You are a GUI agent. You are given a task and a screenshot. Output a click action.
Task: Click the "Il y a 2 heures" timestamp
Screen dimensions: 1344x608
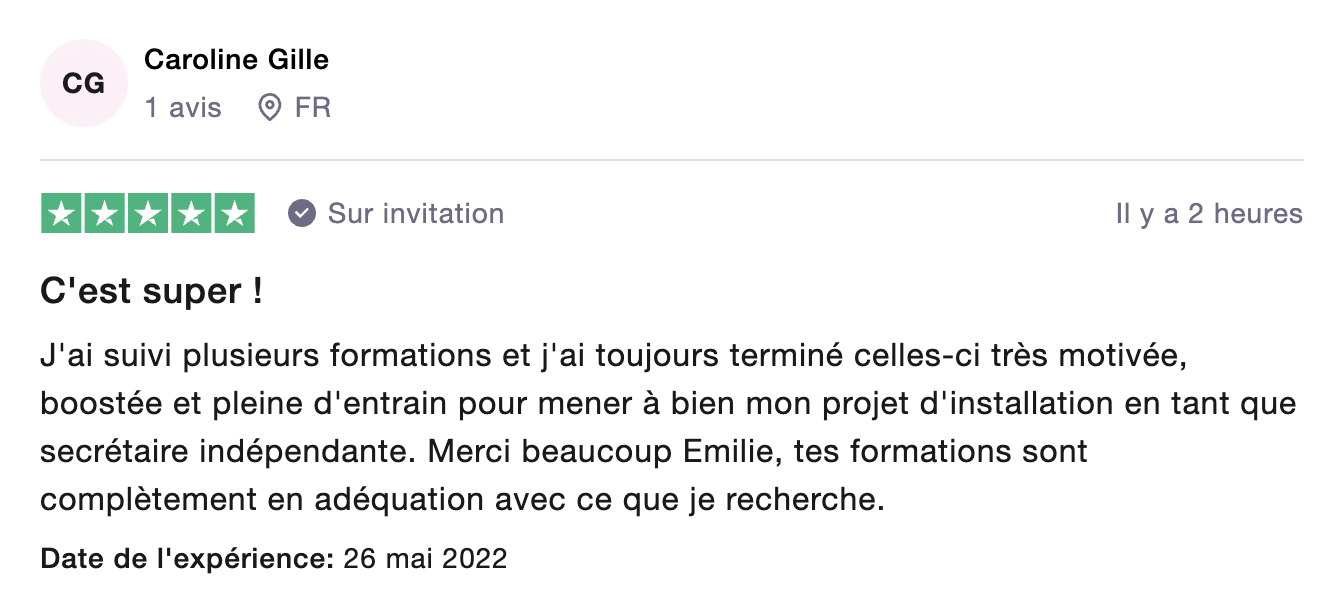click(1209, 214)
